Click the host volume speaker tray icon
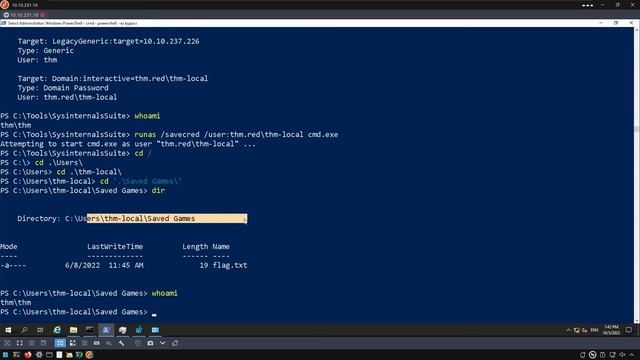Viewport: 640px width, 360px height. [622, 355]
